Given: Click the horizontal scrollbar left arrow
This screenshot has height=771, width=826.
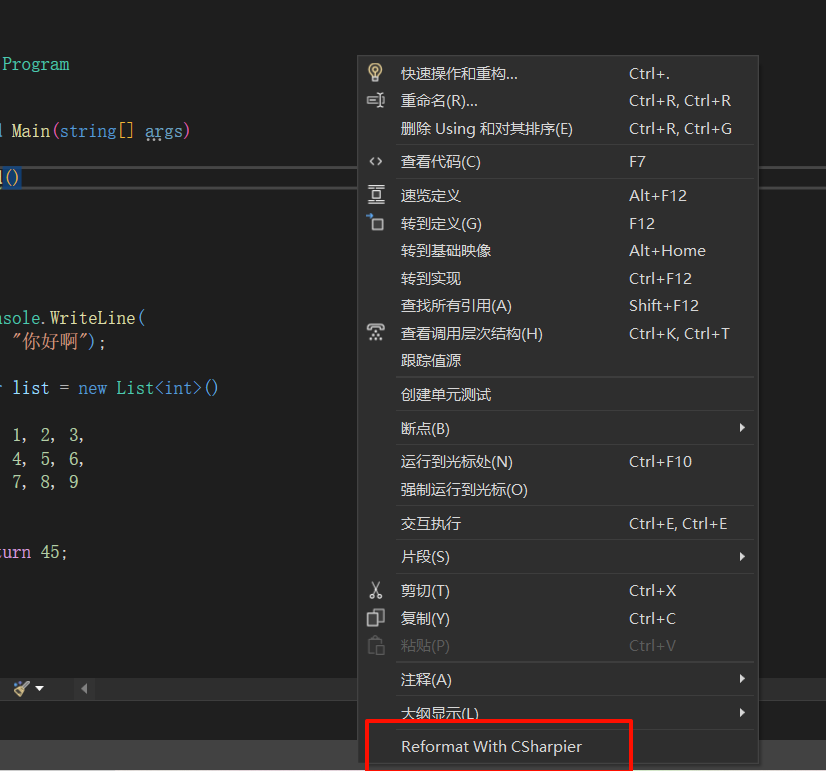Looking at the screenshot, I should click(x=84, y=688).
